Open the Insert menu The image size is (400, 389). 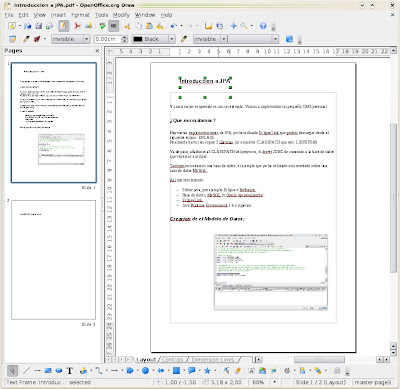tap(58, 15)
